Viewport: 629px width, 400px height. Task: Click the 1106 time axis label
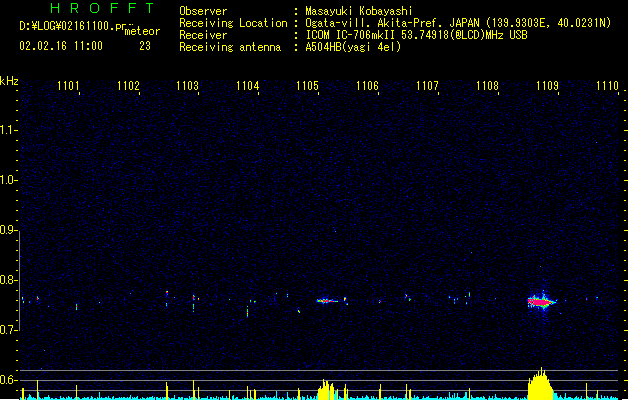pyautogui.click(x=367, y=85)
